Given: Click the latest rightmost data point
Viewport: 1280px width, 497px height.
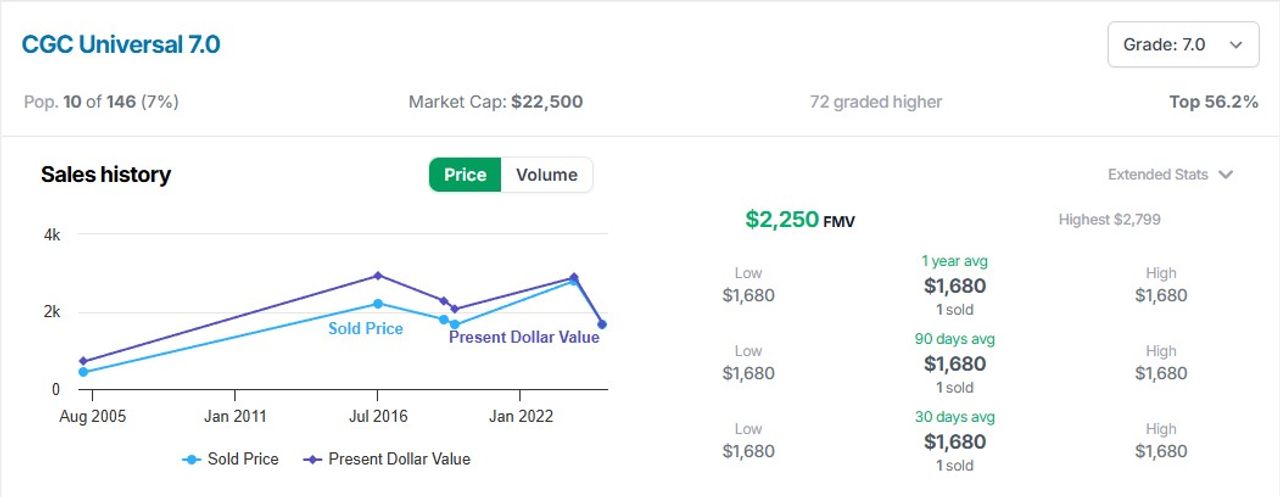Looking at the screenshot, I should point(602,324).
